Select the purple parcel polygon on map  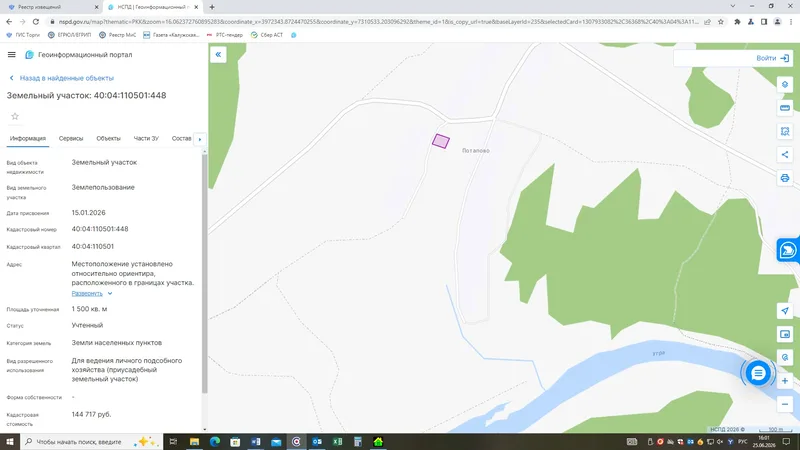click(x=441, y=141)
